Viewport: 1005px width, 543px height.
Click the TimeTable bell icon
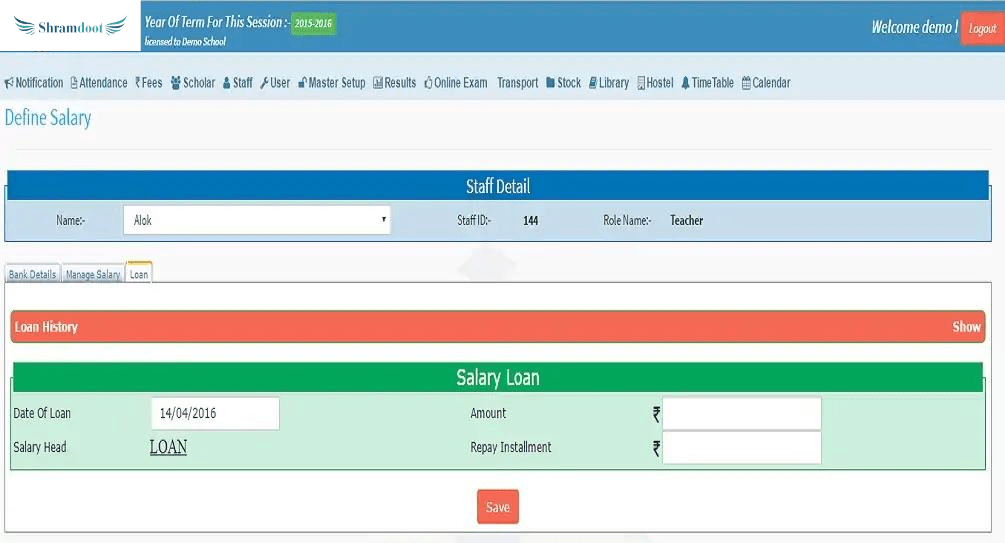pos(685,83)
